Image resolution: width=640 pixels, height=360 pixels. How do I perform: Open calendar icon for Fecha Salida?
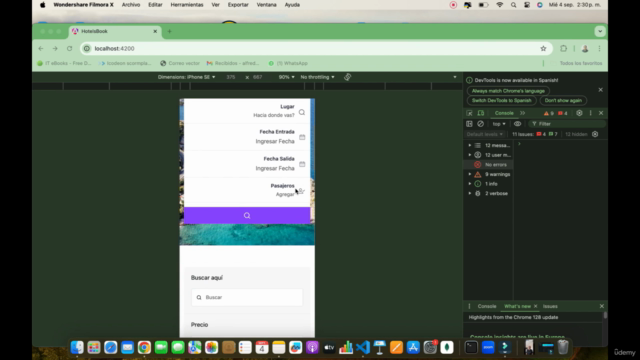[302, 164]
